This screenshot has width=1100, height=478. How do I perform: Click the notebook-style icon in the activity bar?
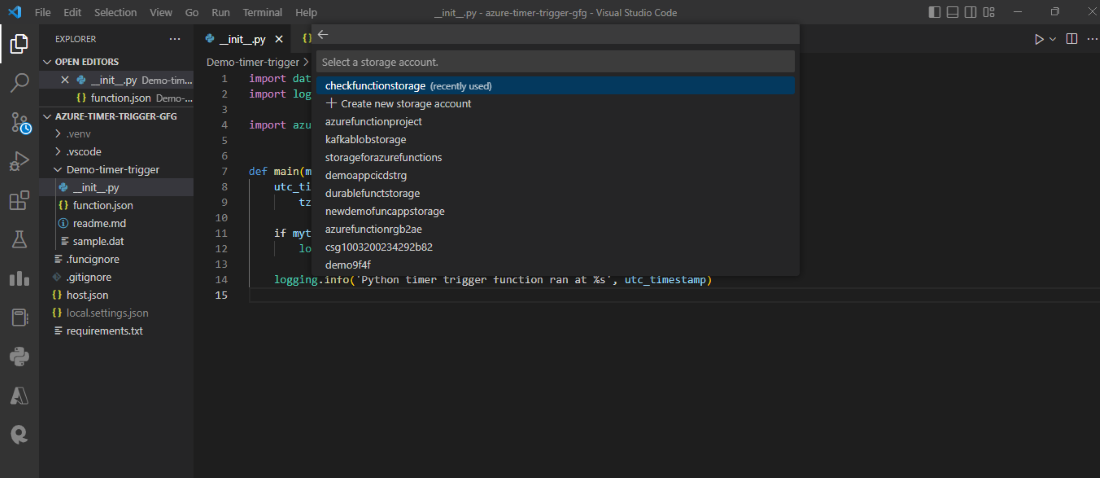[x=19, y=318]
